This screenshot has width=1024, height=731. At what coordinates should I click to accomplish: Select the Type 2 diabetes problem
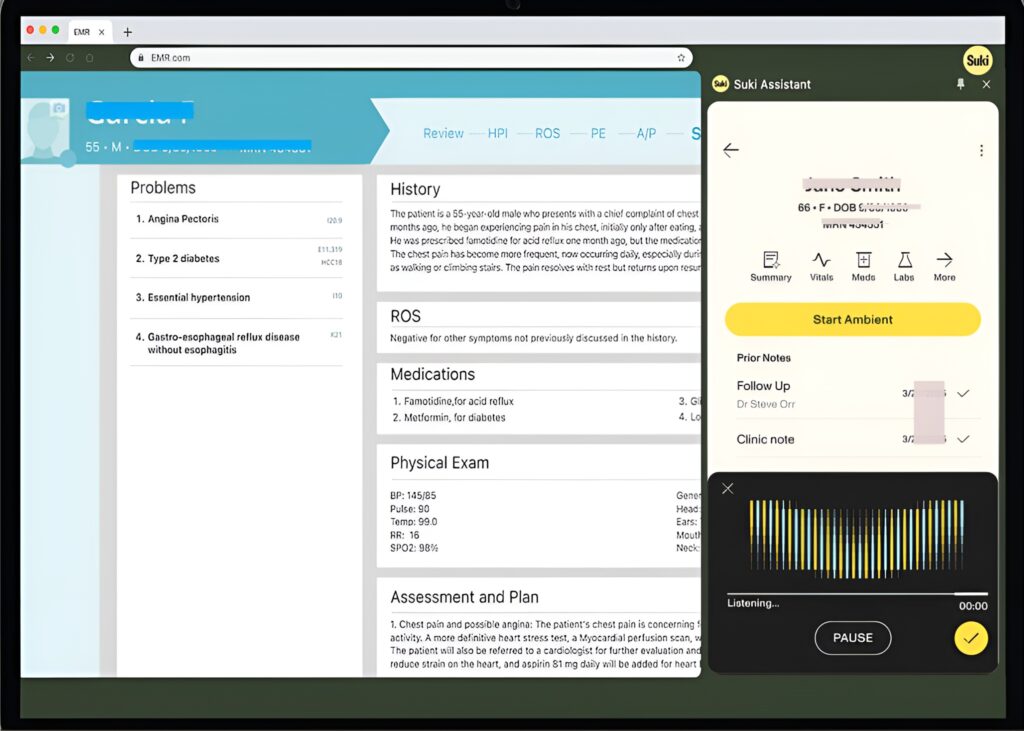pyautogui.click(x=236, y=258)
